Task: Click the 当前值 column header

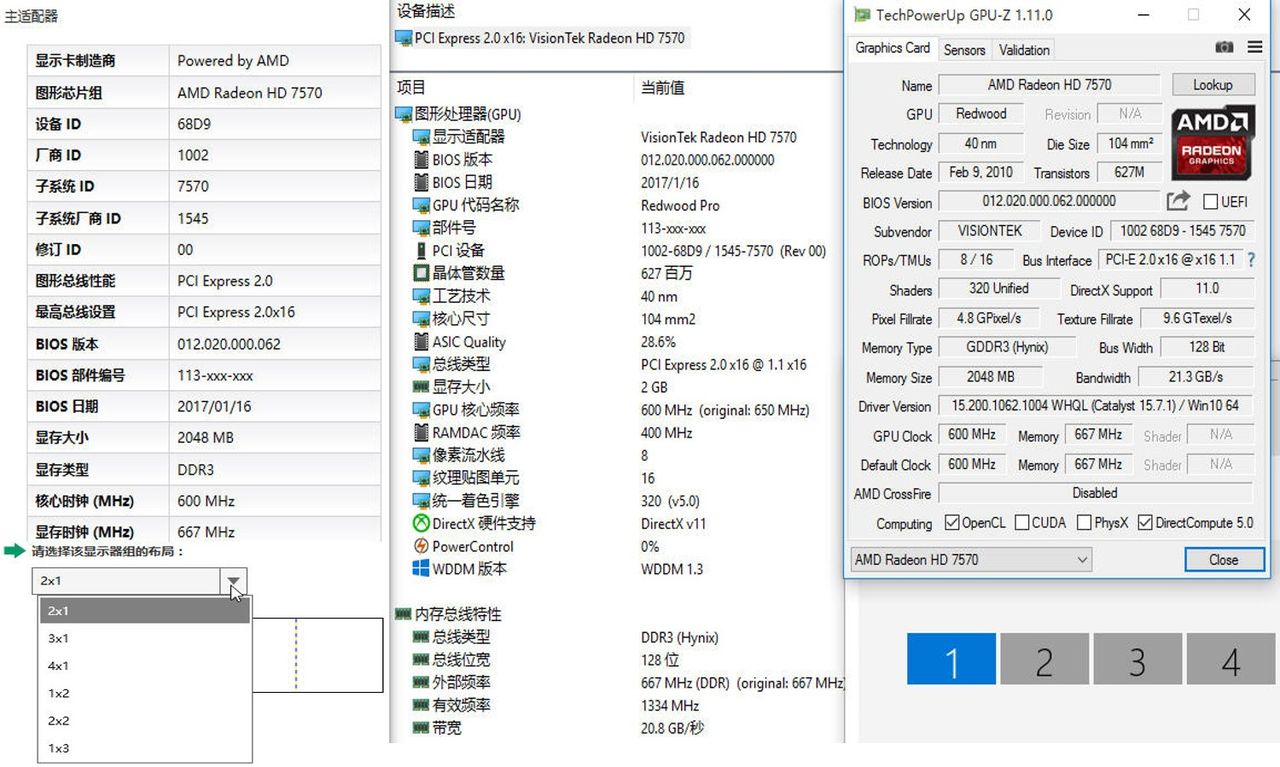Action: [662, 88]
